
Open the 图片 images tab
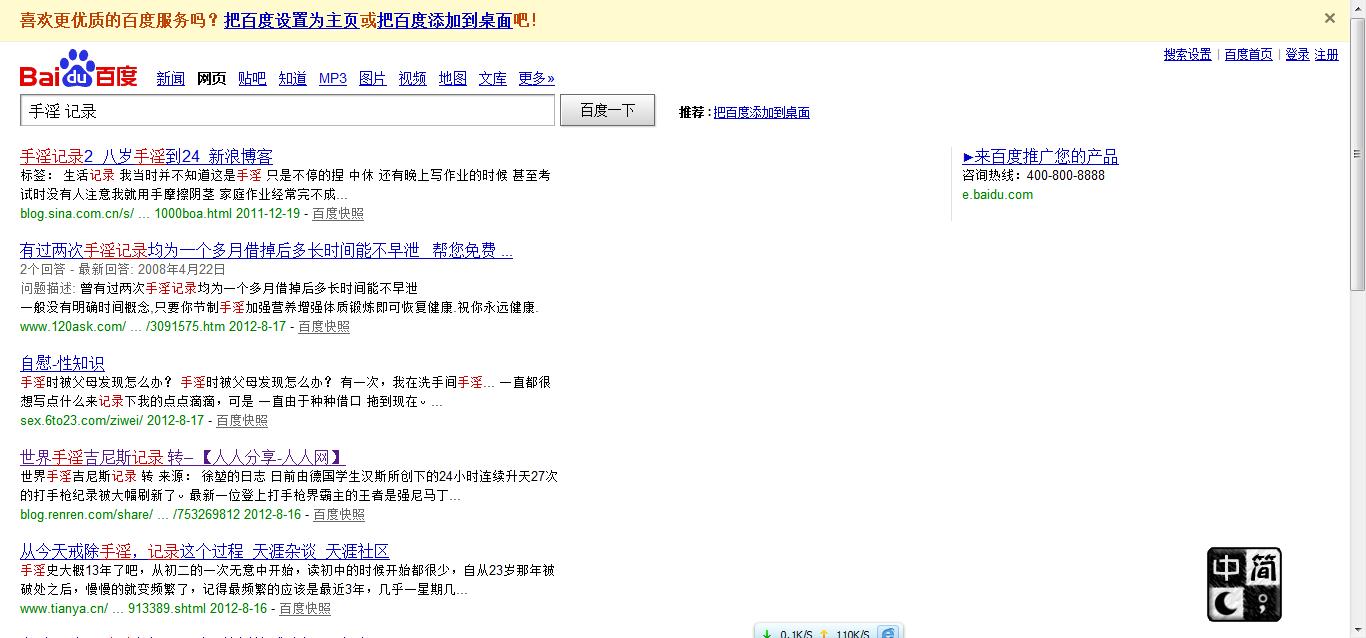[x=372, y=79]
